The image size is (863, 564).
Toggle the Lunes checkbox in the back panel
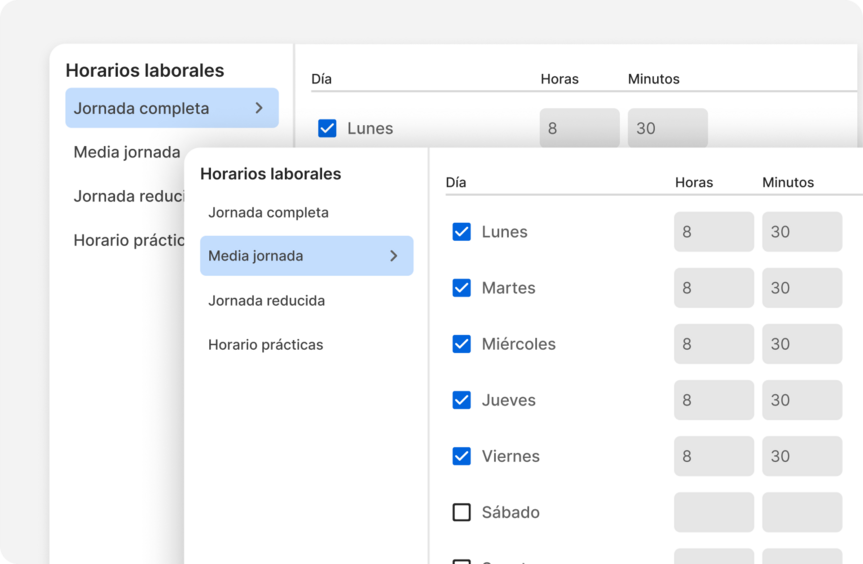(327, 128)
